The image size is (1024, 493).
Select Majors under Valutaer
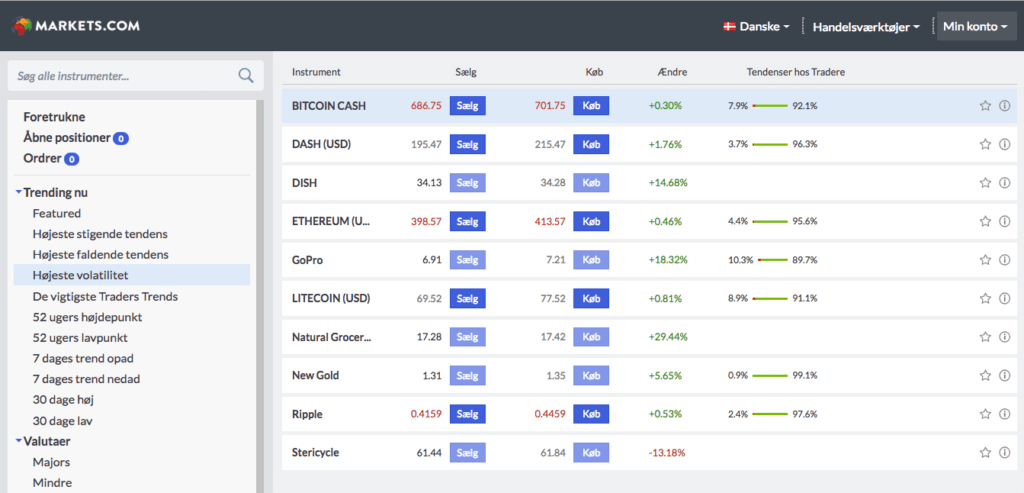click(x=51, y=462)
